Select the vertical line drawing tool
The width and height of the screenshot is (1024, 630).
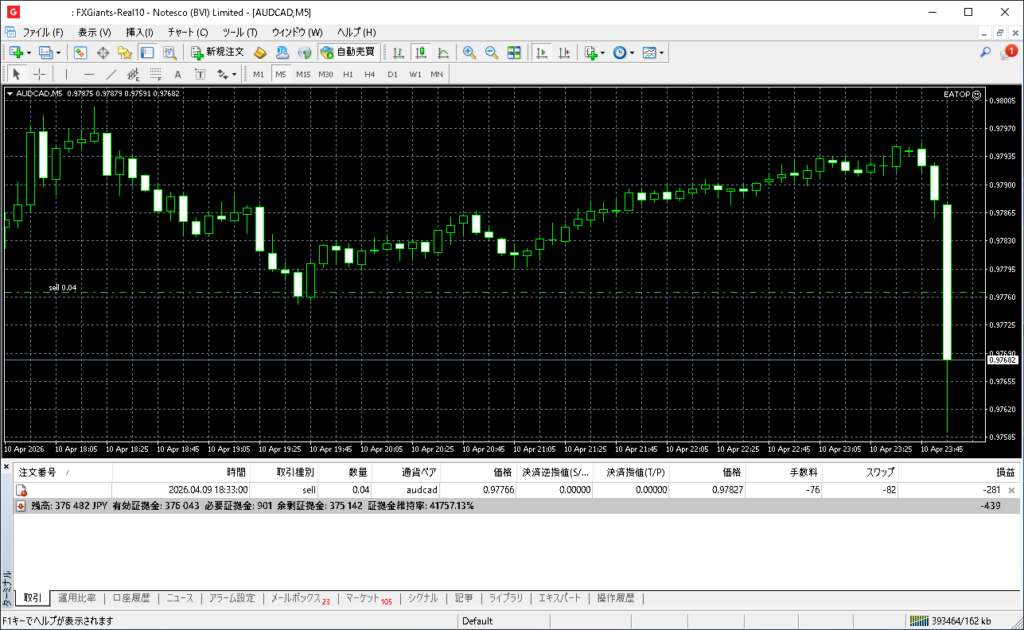click(x=66, y=74)
